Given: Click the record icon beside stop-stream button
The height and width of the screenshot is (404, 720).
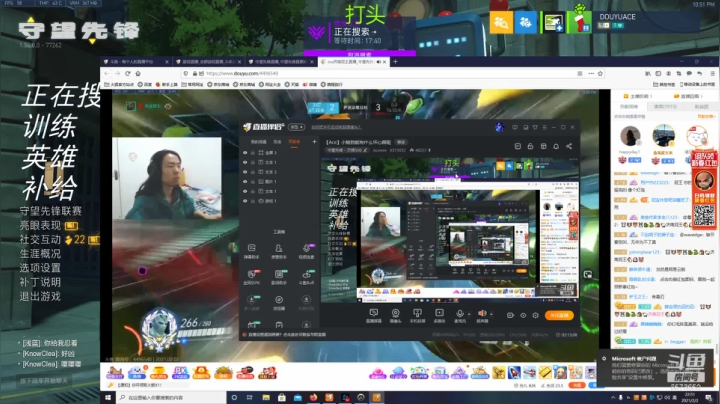Looking at the screenshot, I should click(510, 315).
